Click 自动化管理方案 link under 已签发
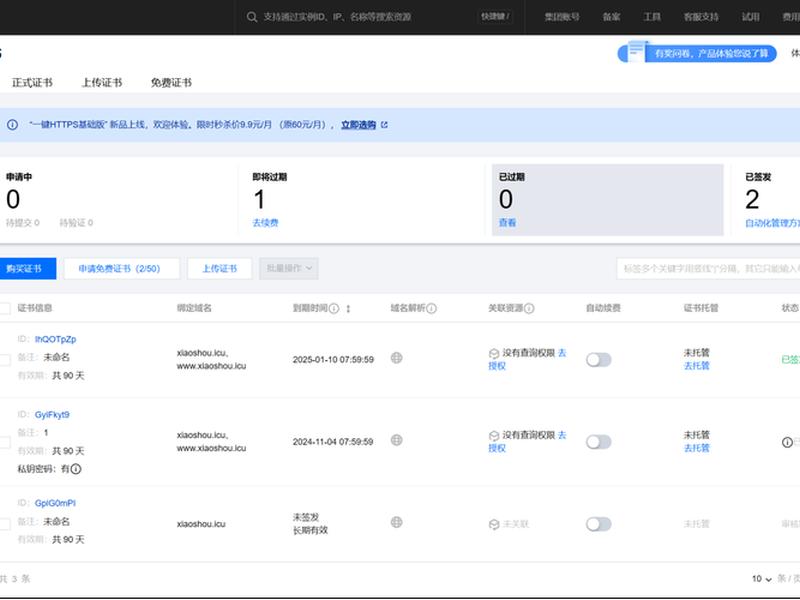Viewport: 800px width, 600px height. (x=772, y=222)
